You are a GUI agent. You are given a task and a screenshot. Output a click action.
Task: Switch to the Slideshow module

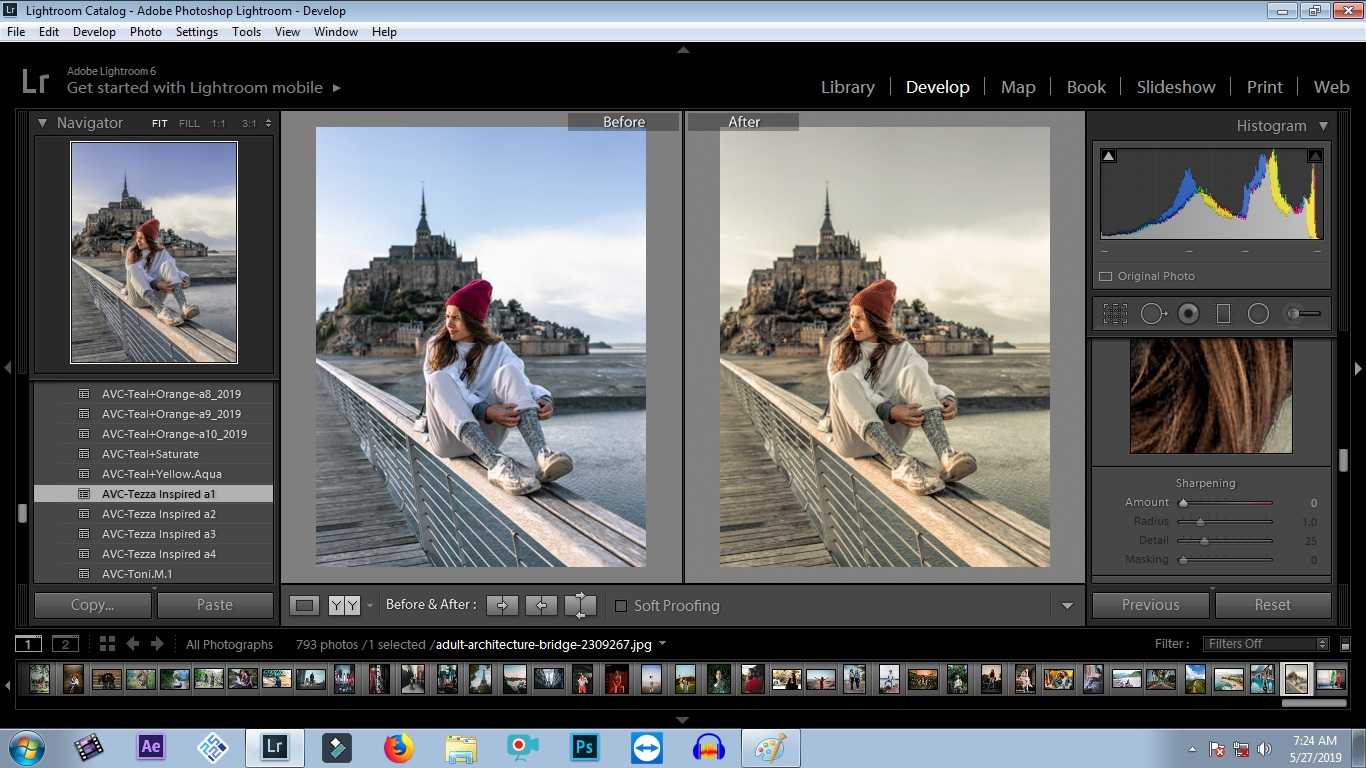coord(1176,87)
